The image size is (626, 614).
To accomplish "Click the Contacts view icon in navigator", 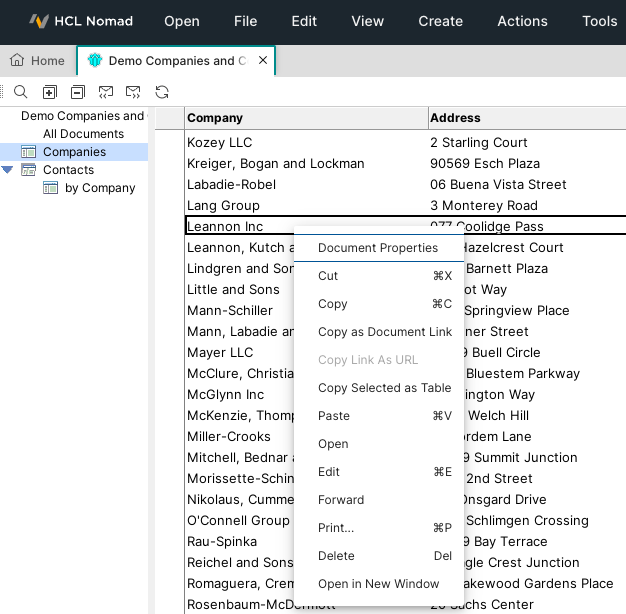I will [x=28, y=170].
